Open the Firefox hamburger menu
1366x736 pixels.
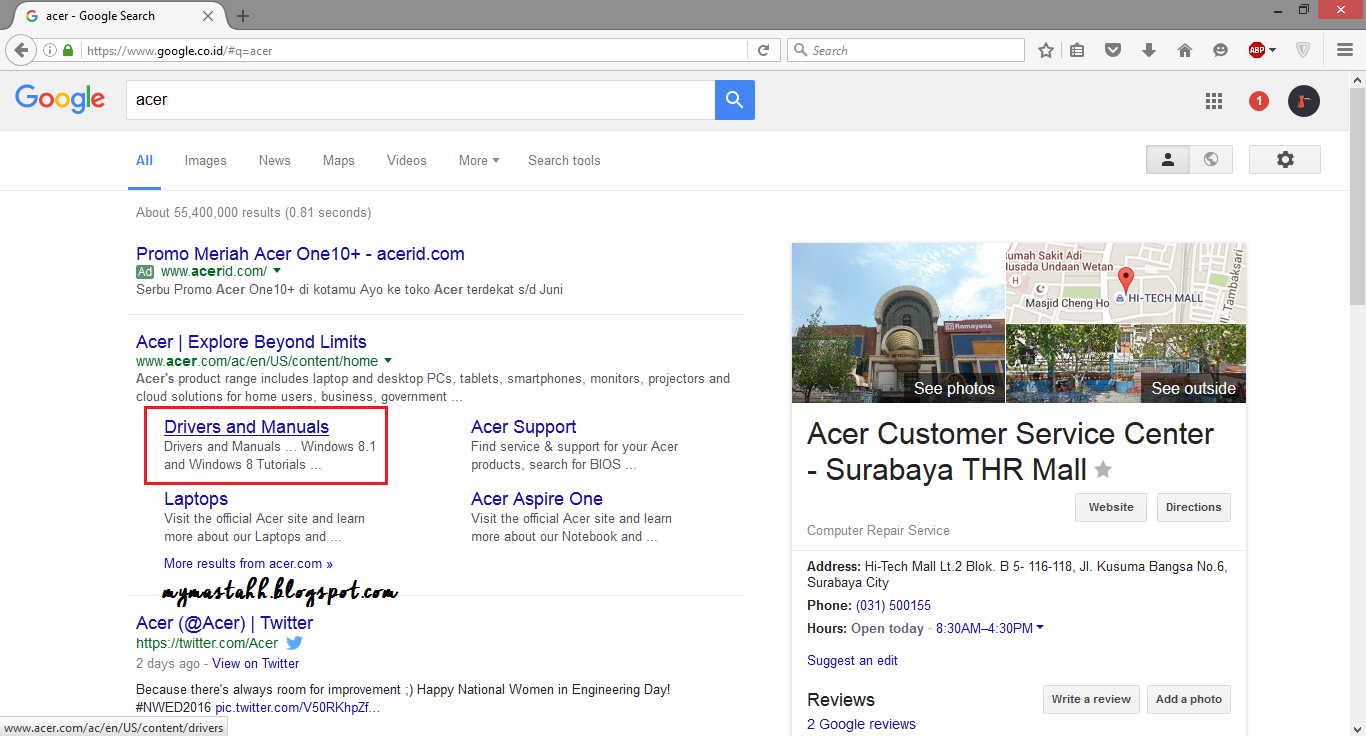click(x=1345, y=50)
